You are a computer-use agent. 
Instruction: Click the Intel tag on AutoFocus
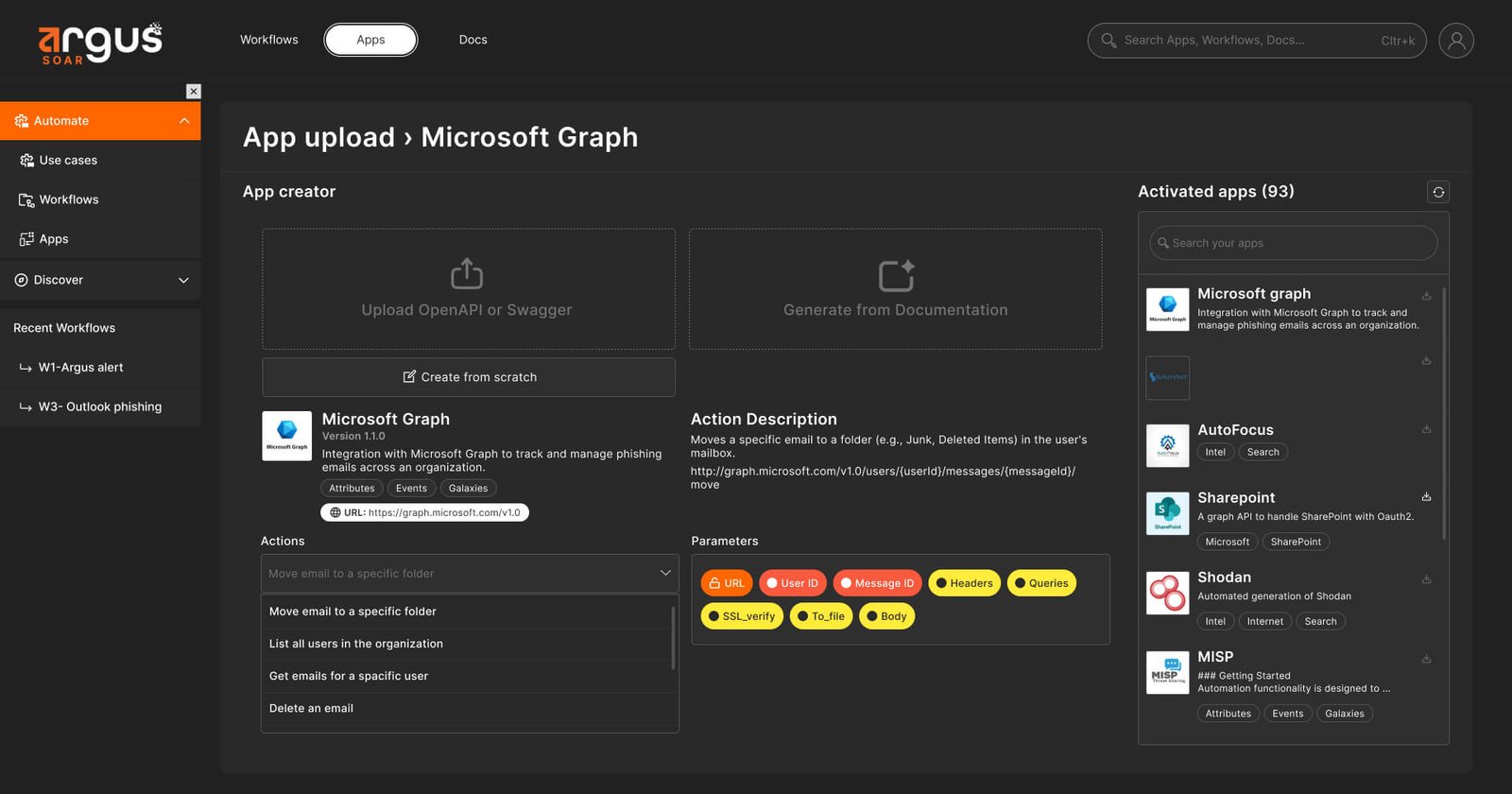pos(1215,453)
